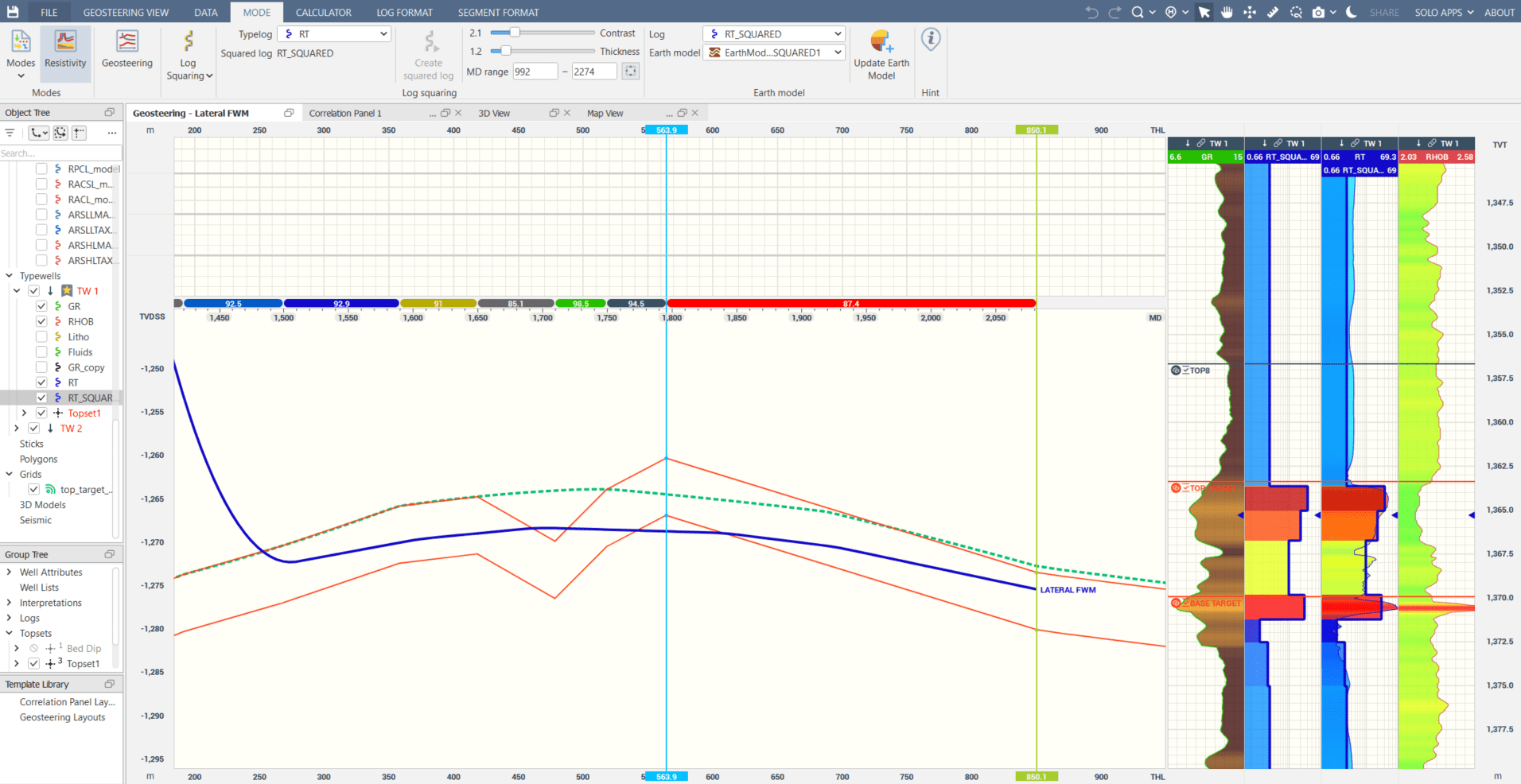The width and height of the screenshot is (1521, 784).
Task: Select the lasso selection tool
Action: pyautogui.click(x=1296, y=12)
